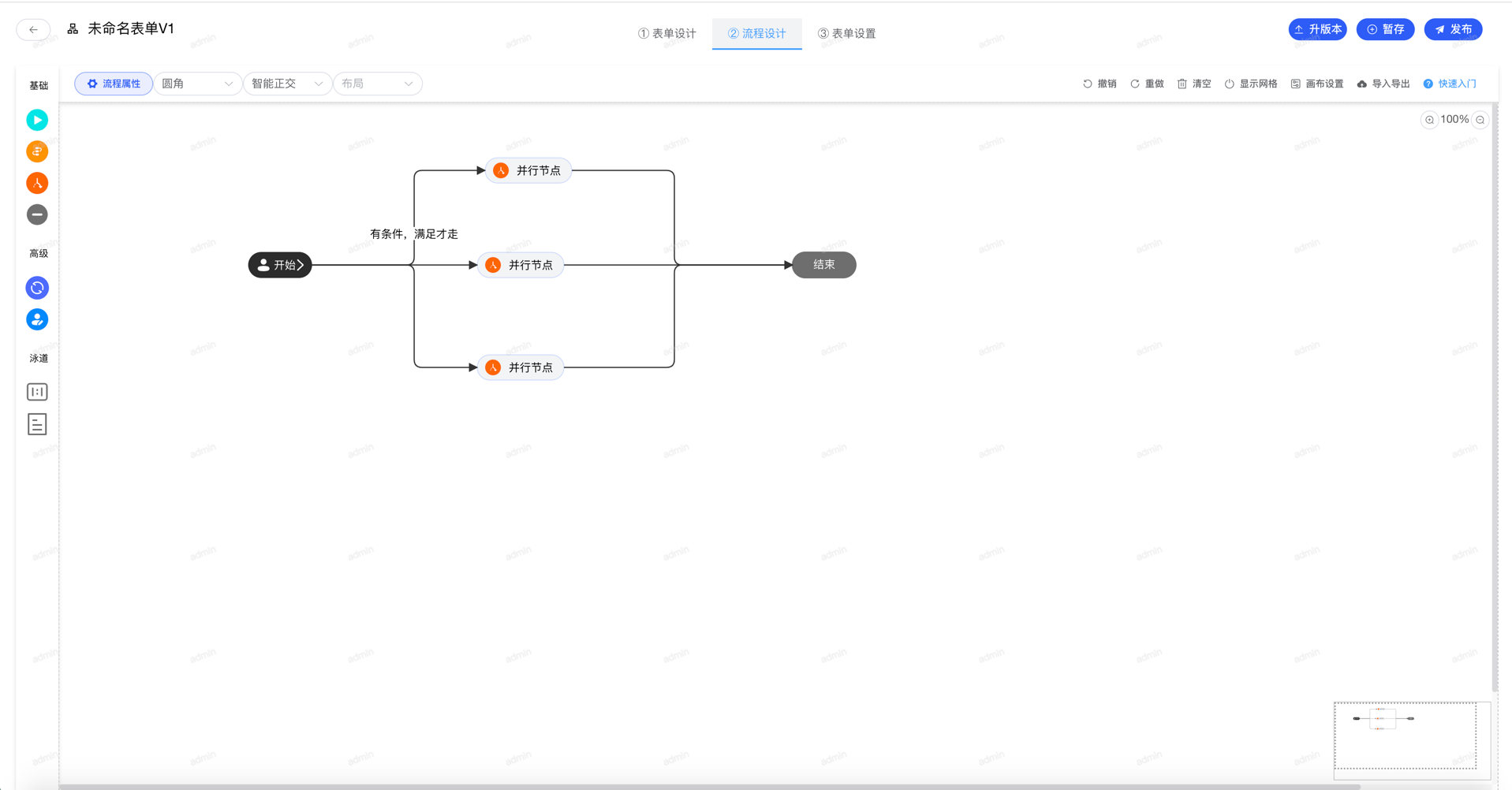Switch to the 表单设置 tab

pos(846,33)
